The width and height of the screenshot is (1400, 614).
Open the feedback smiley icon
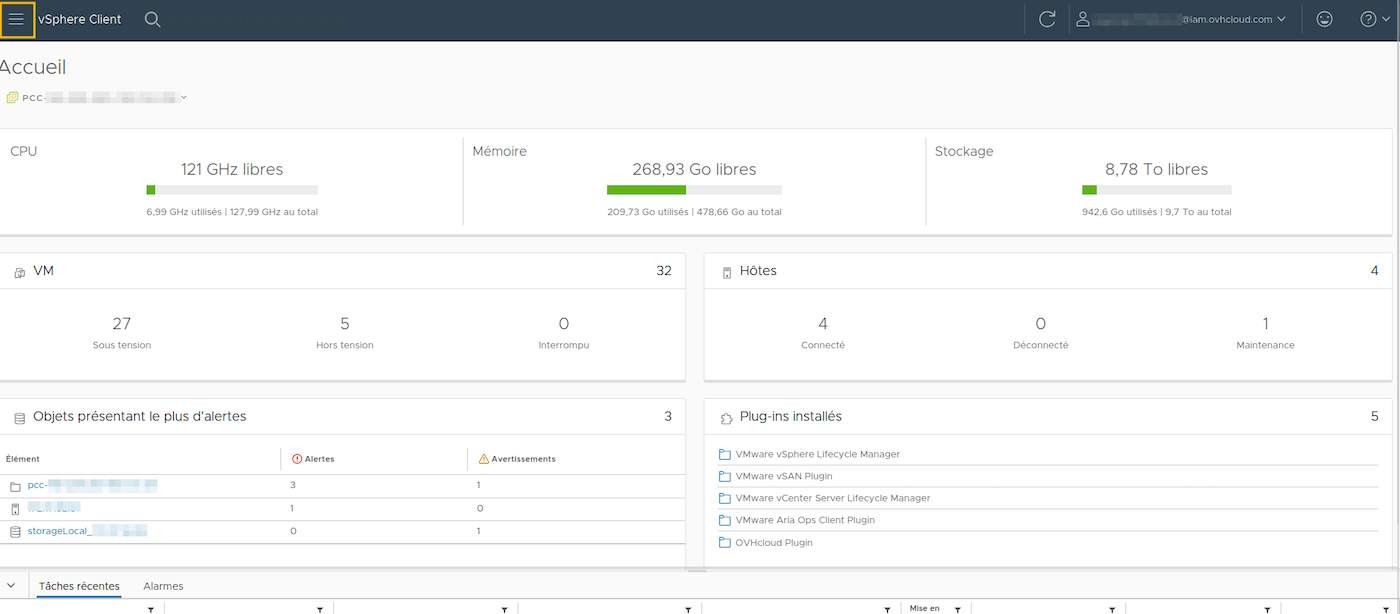1324,18
